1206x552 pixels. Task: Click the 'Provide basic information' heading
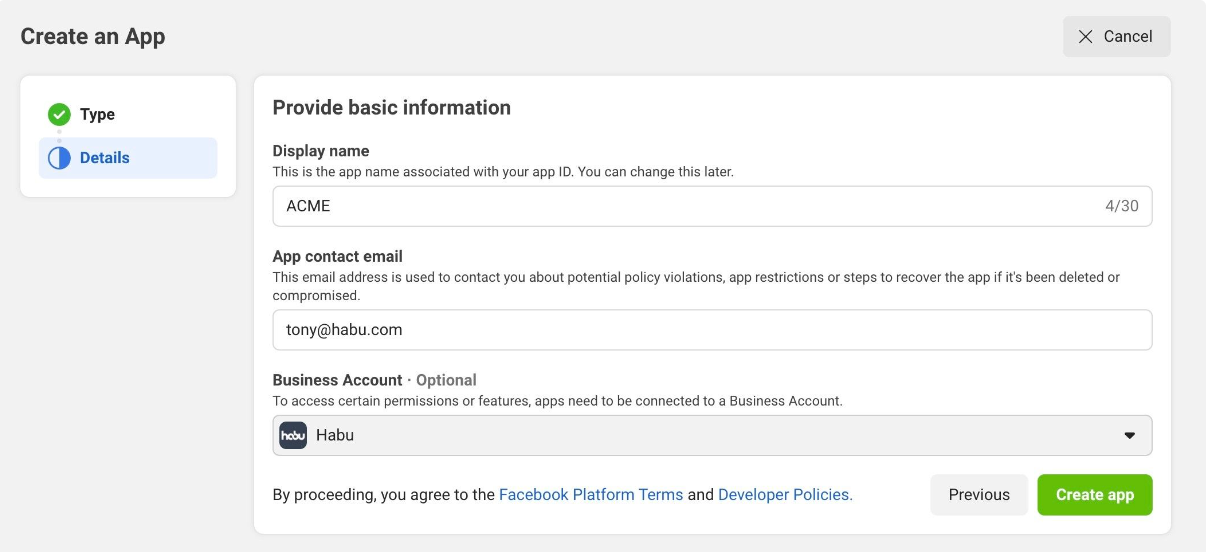392,107
